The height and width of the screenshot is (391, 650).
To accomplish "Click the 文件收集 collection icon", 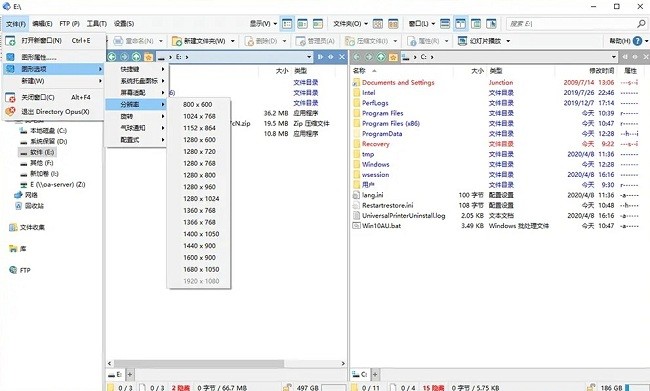I will point(13,227).
